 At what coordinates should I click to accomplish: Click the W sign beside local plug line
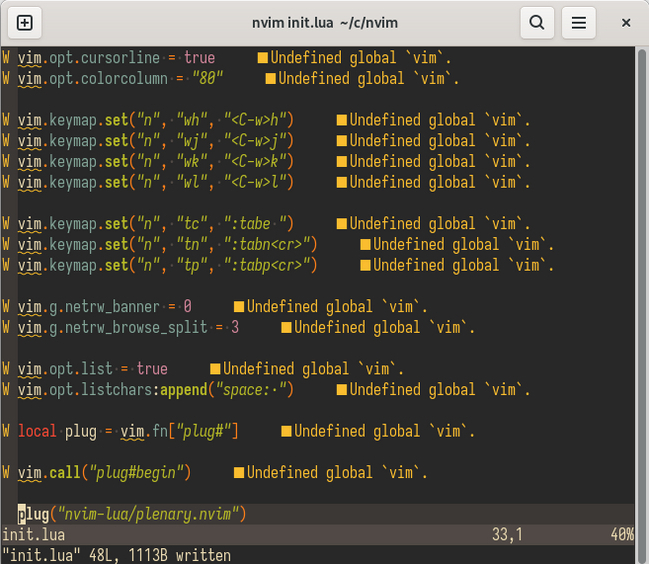(6, 431)
